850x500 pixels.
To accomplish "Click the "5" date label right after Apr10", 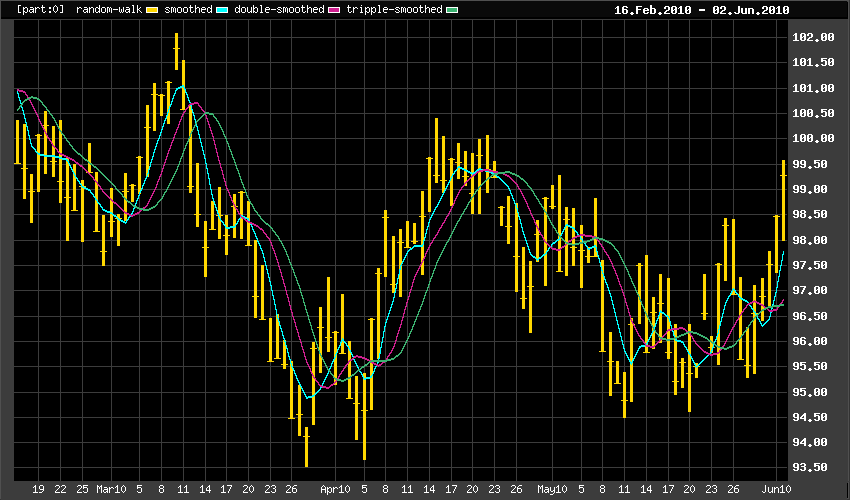I will coord(364,489).
